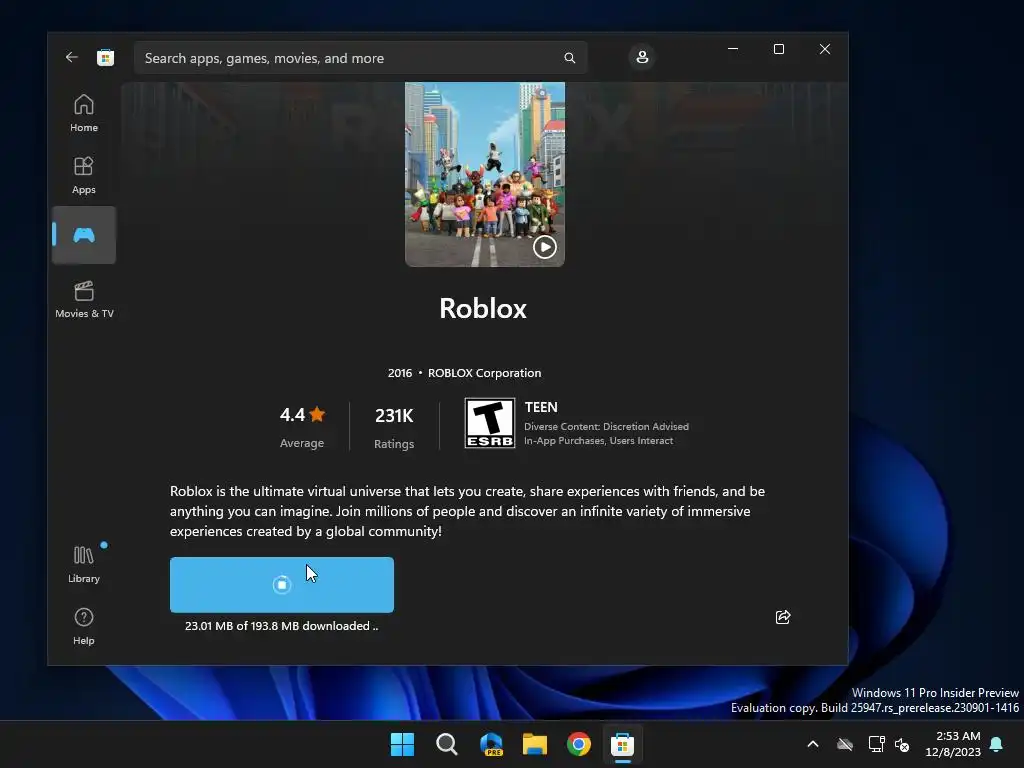This screenshot has height=768, width=1024.
Task: Click the Microsoft Store logo icon
Action: pyautogui.click(x=105, y=57)
